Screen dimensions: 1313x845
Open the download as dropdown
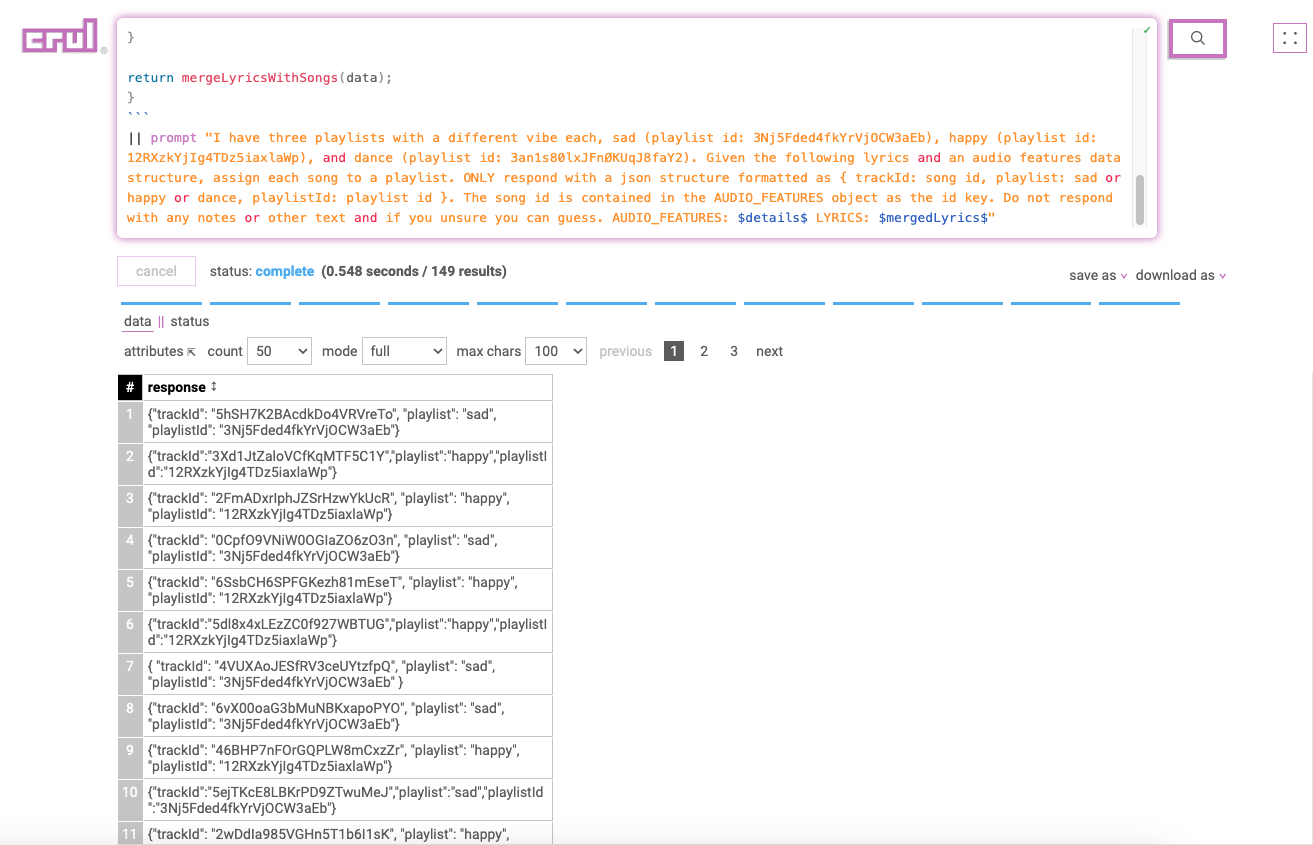click(1180, 275)
